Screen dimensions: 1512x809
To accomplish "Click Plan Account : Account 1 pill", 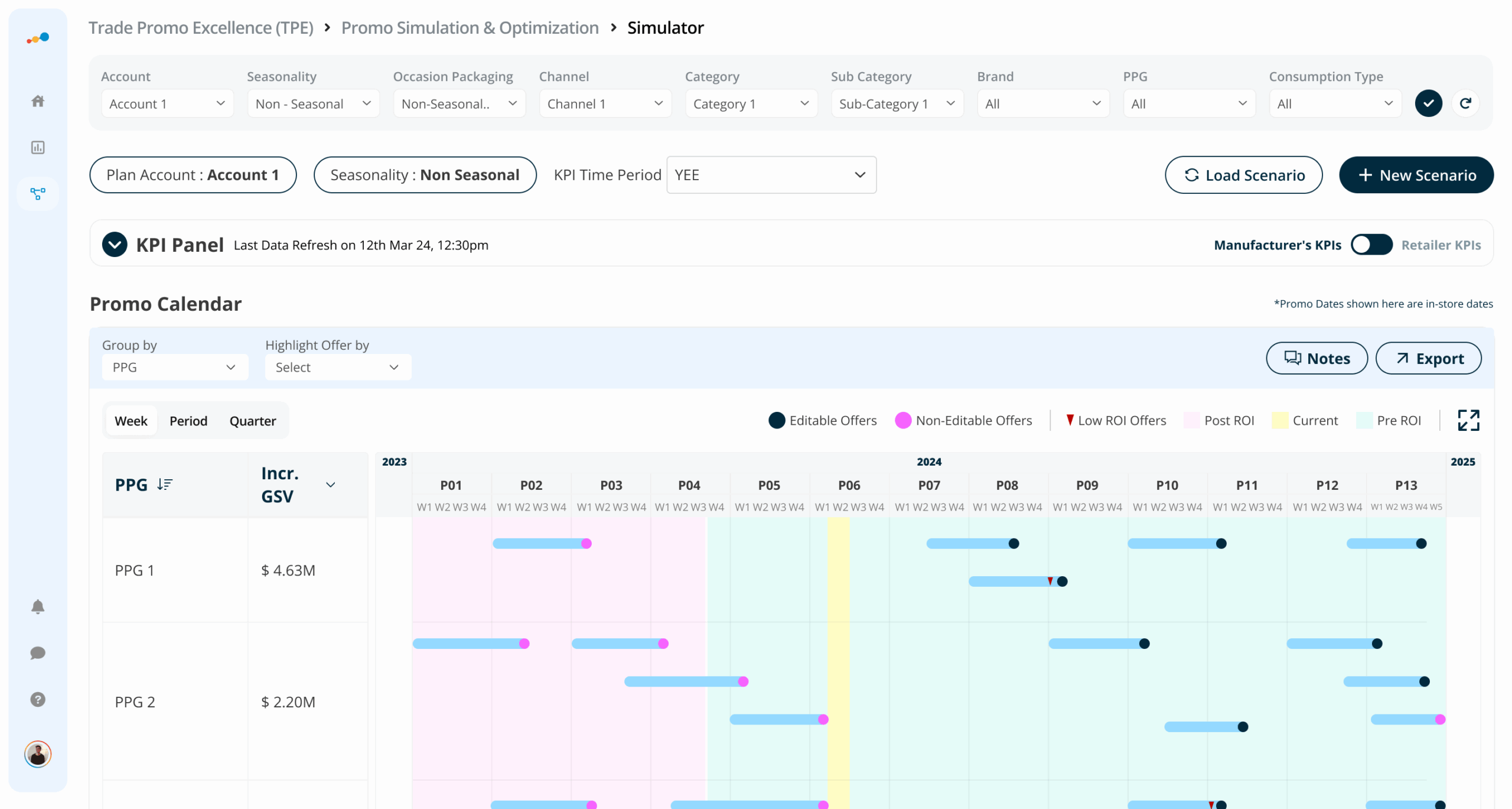I will [x=193, y=175].
